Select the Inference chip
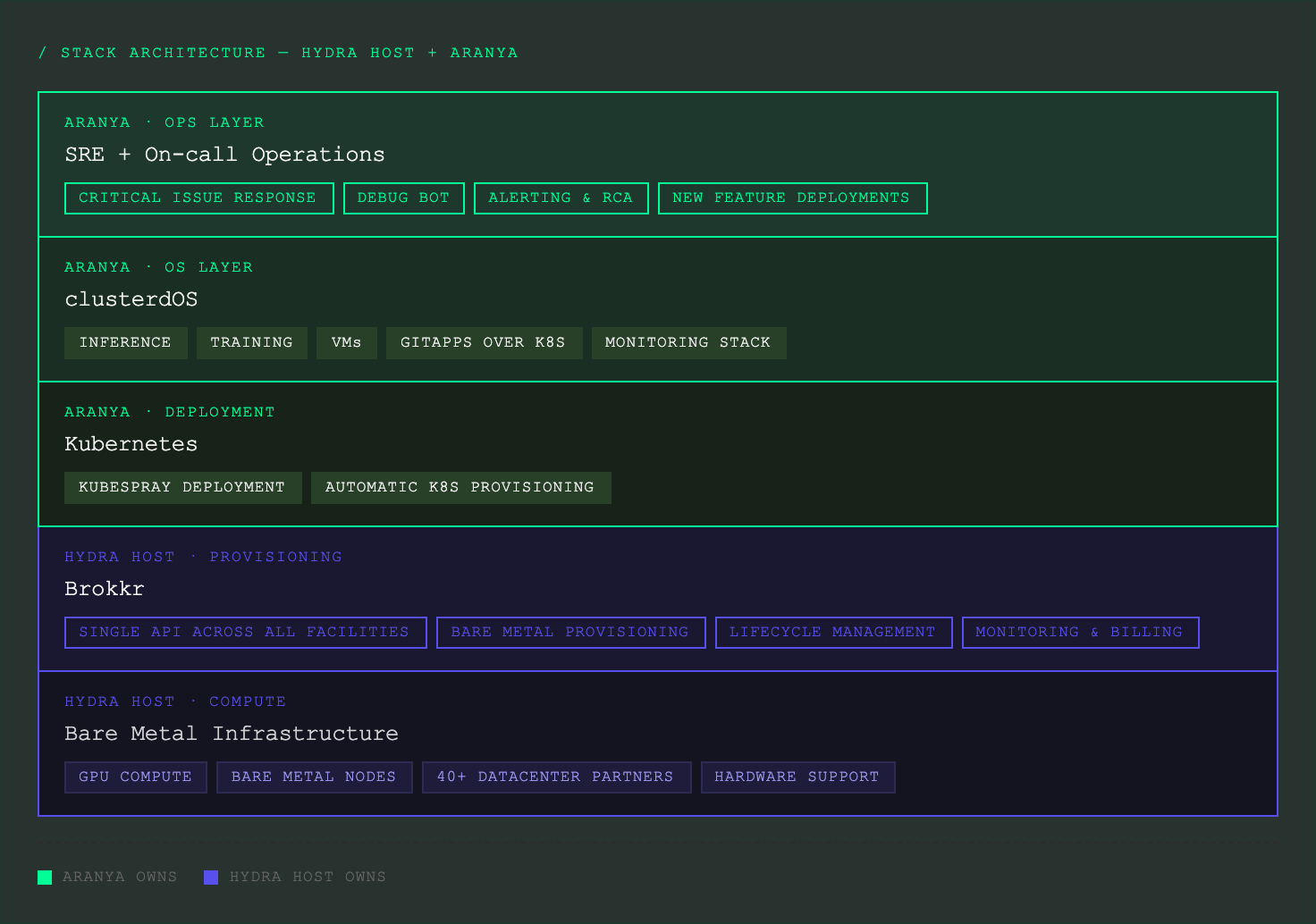Image resolution: width=1316 pixels, height=924 pixels. pos(126,343)
